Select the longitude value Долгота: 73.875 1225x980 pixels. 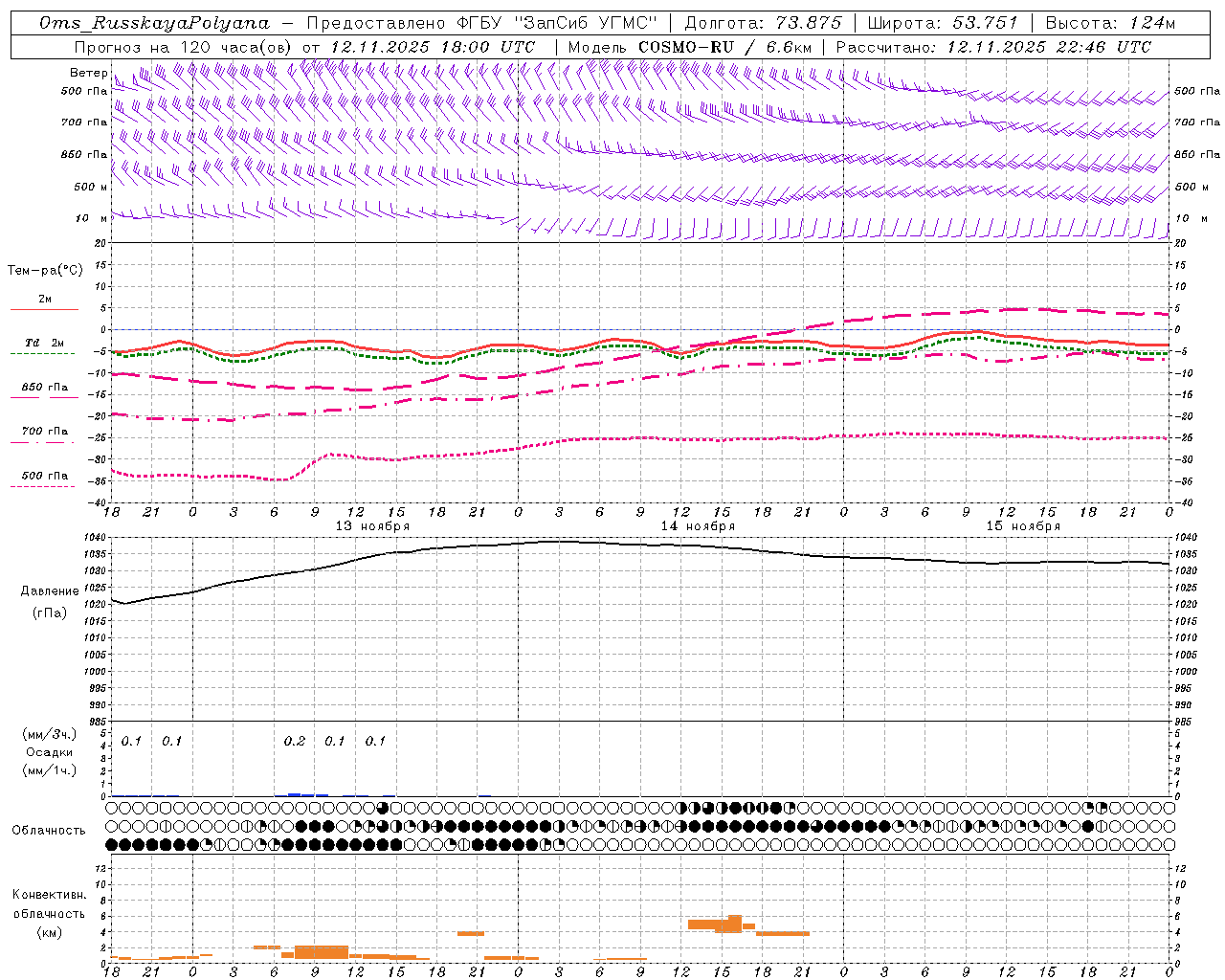(763, 23)
